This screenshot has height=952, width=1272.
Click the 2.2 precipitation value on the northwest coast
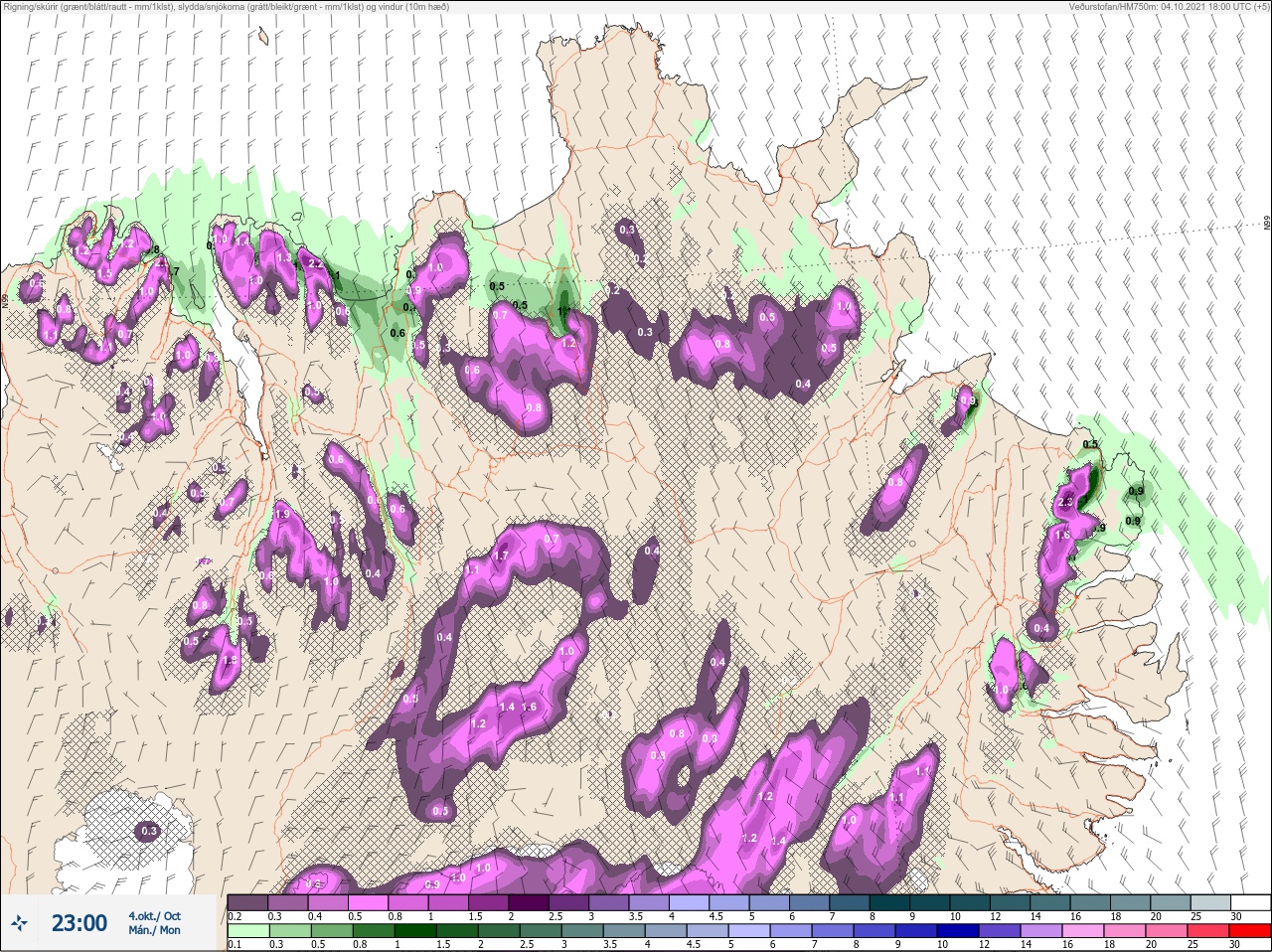coord(316,264)
